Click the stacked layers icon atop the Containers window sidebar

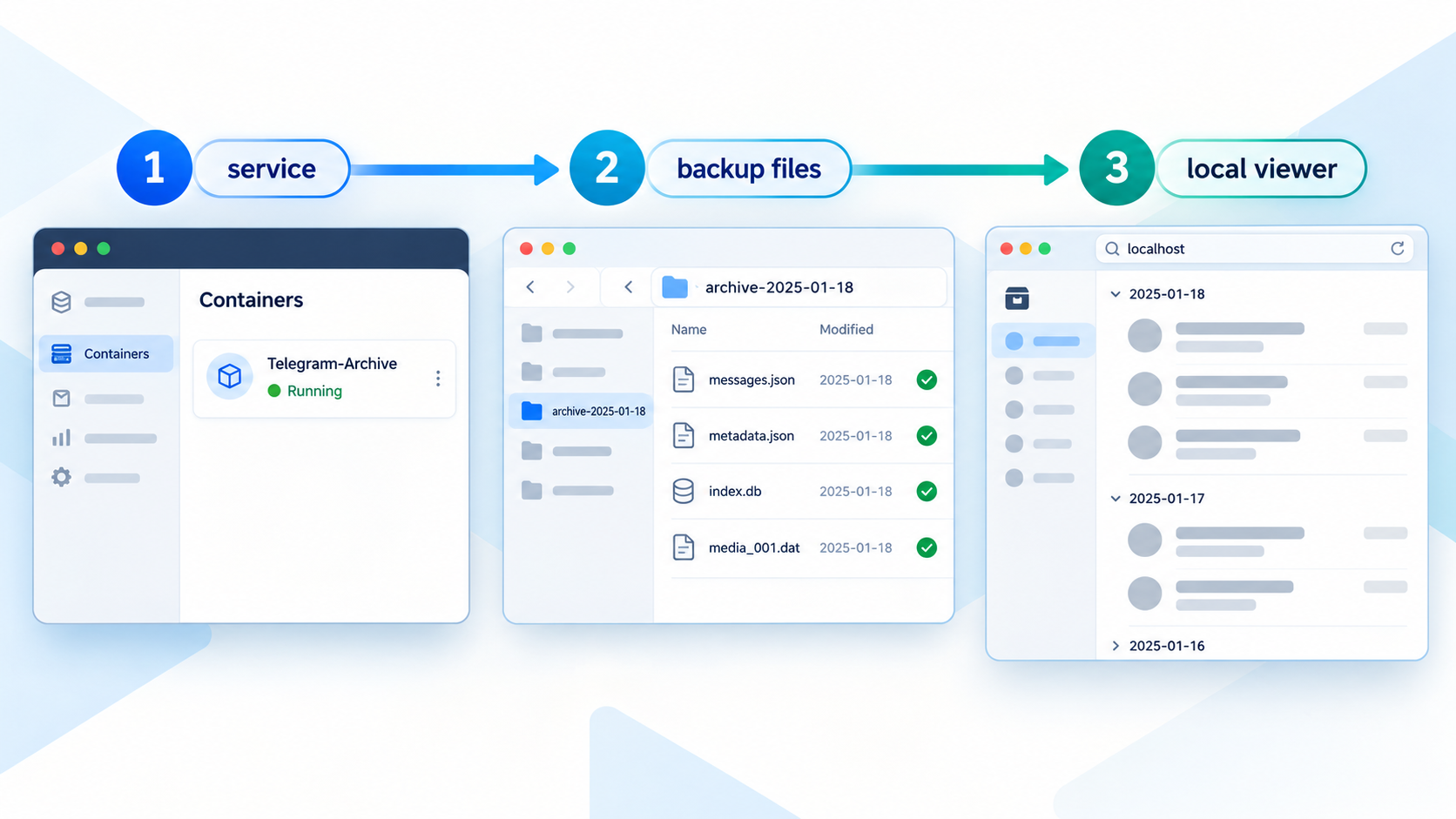tap(61, 302)
